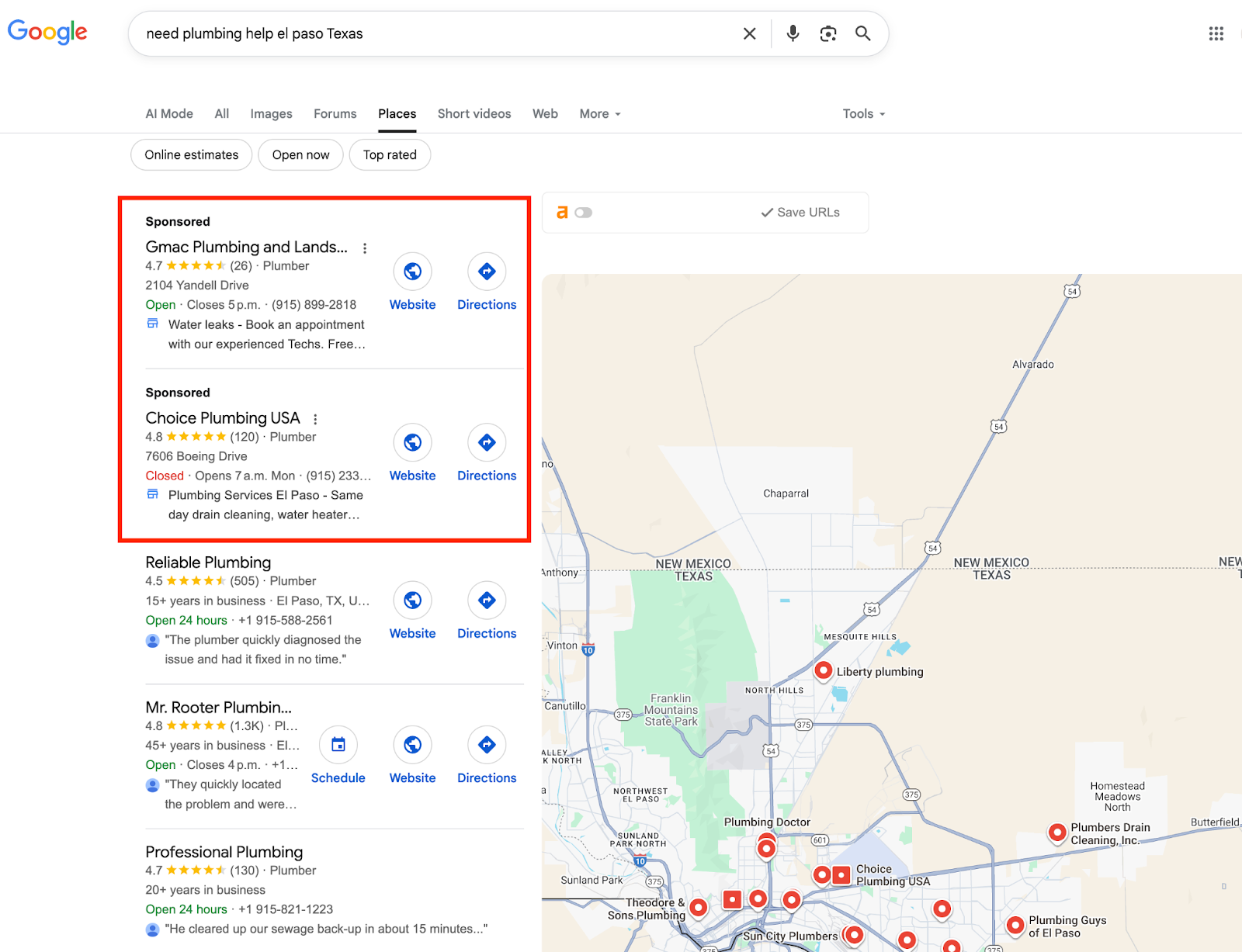Click the Professional Plumbing phone +1 915-821-1223
Image resolution: width=1242 pixels, height=952 pixels.
pos(286,909)
